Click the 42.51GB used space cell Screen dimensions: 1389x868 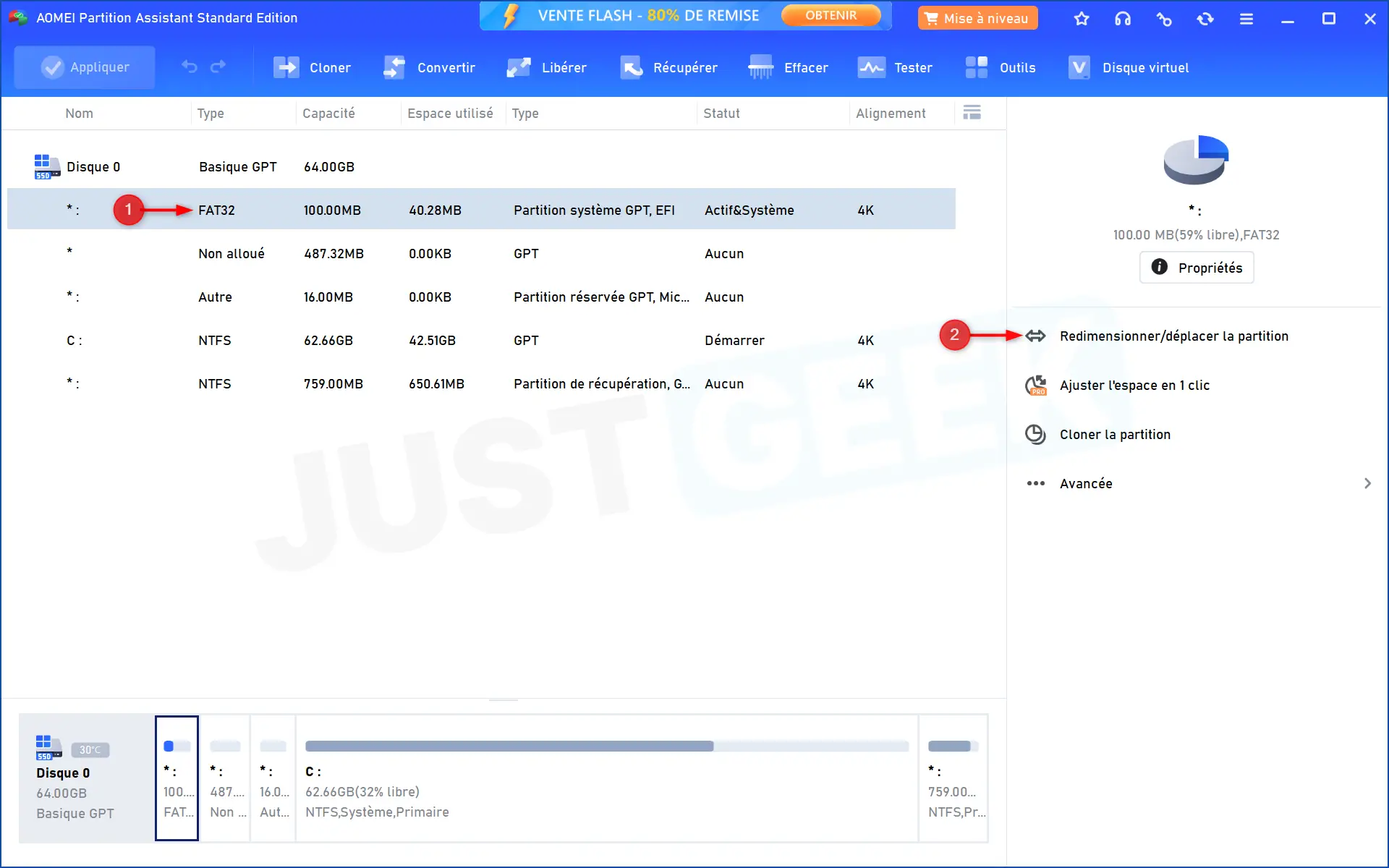[432, 340]
